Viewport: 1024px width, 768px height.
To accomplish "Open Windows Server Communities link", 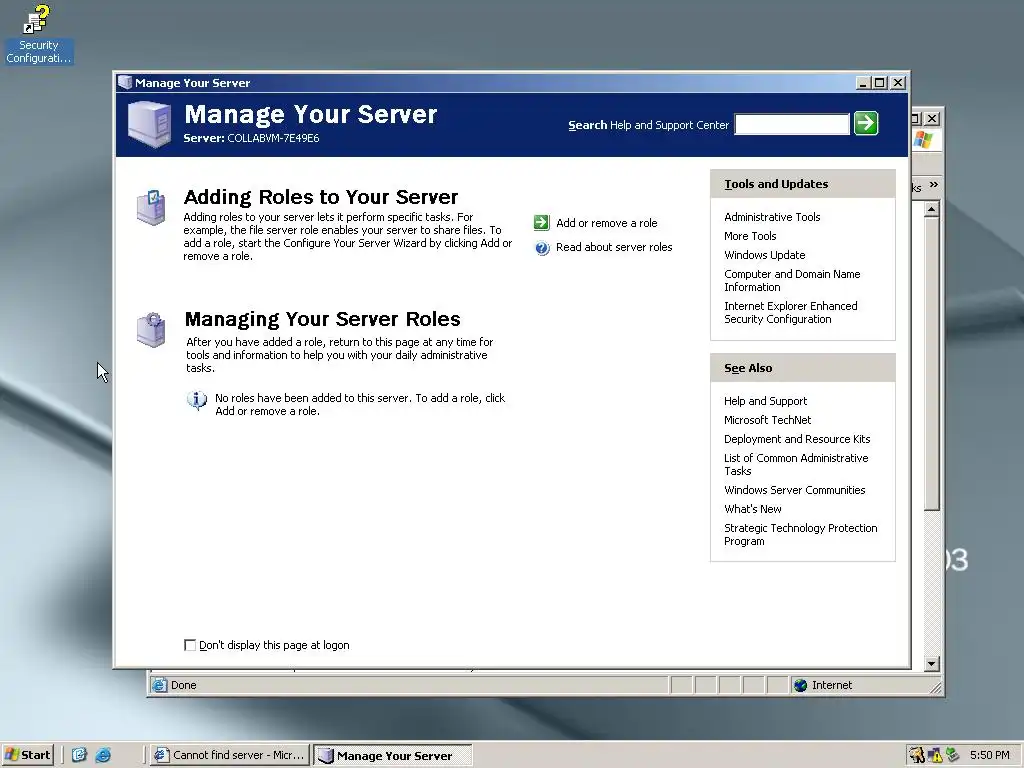I will 794,490.
